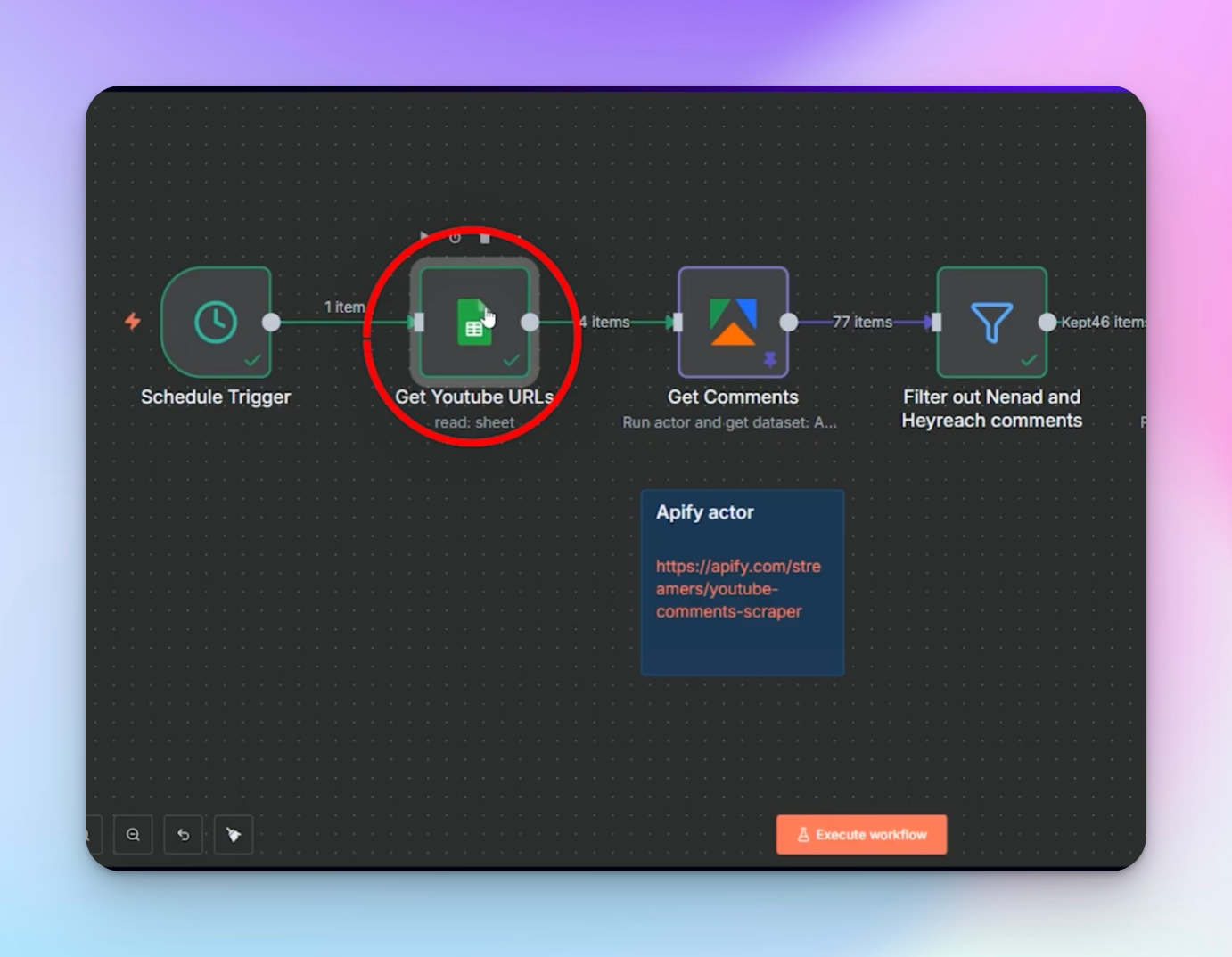Open the Get Youtube URLs sheets node
Screen dimensions: 1232x957
pyautogui.click(x=474, y=322)
